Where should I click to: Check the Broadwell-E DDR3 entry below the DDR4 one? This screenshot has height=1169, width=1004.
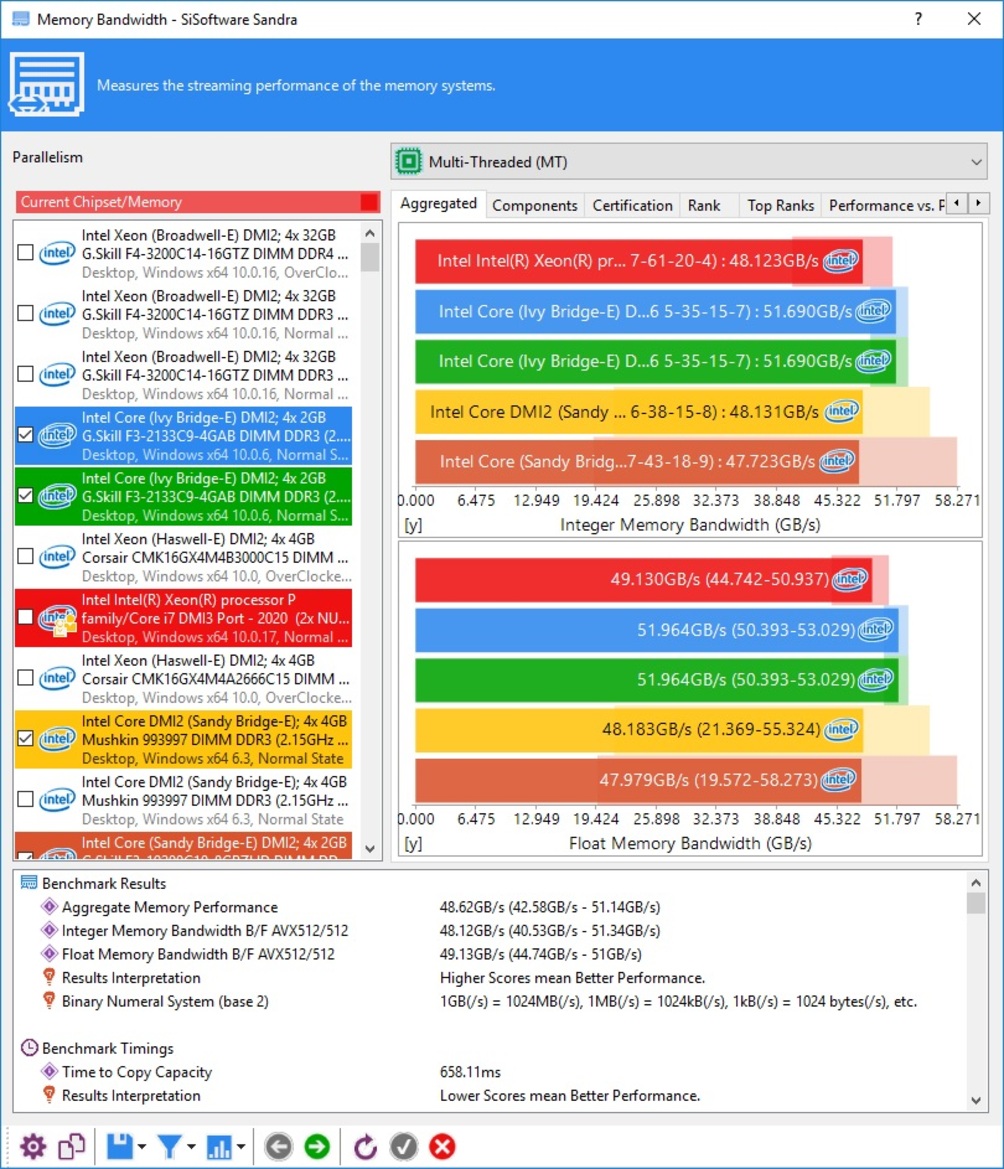click(25, 313)
